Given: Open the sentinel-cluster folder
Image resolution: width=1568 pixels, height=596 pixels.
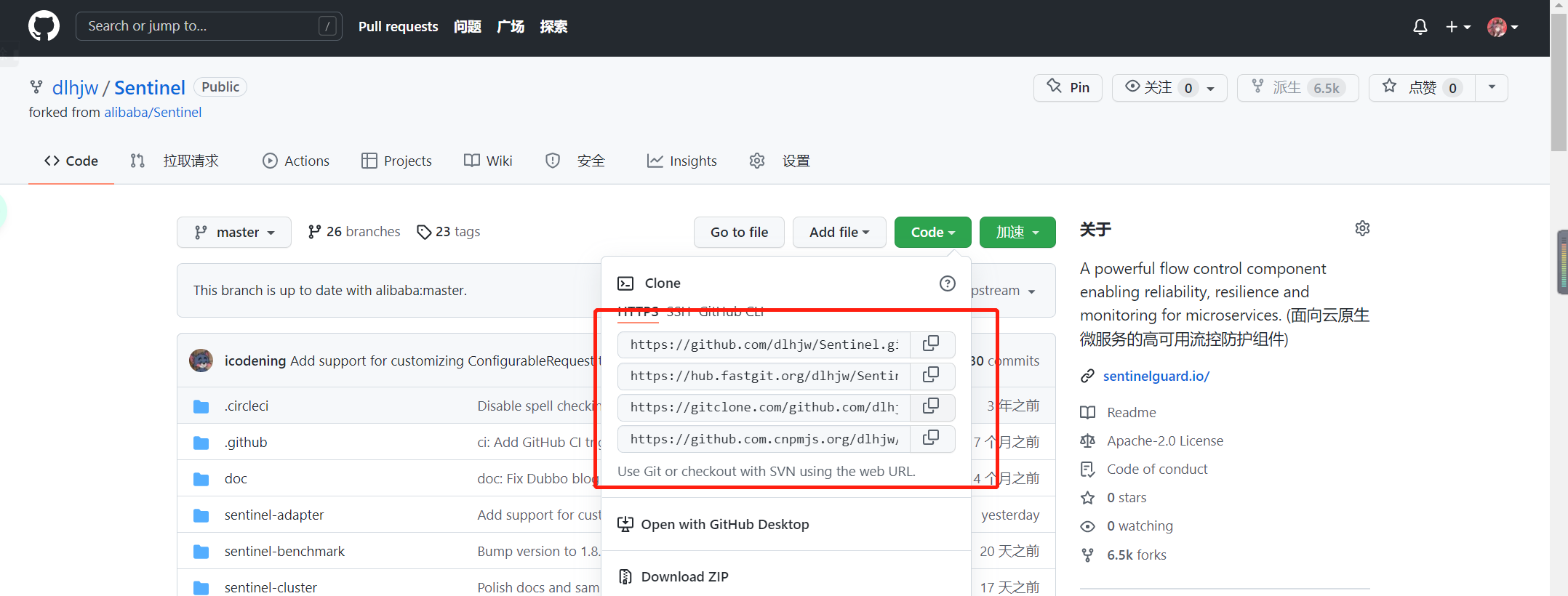Looking at the screenshot, I should click(x=271, y=587).
